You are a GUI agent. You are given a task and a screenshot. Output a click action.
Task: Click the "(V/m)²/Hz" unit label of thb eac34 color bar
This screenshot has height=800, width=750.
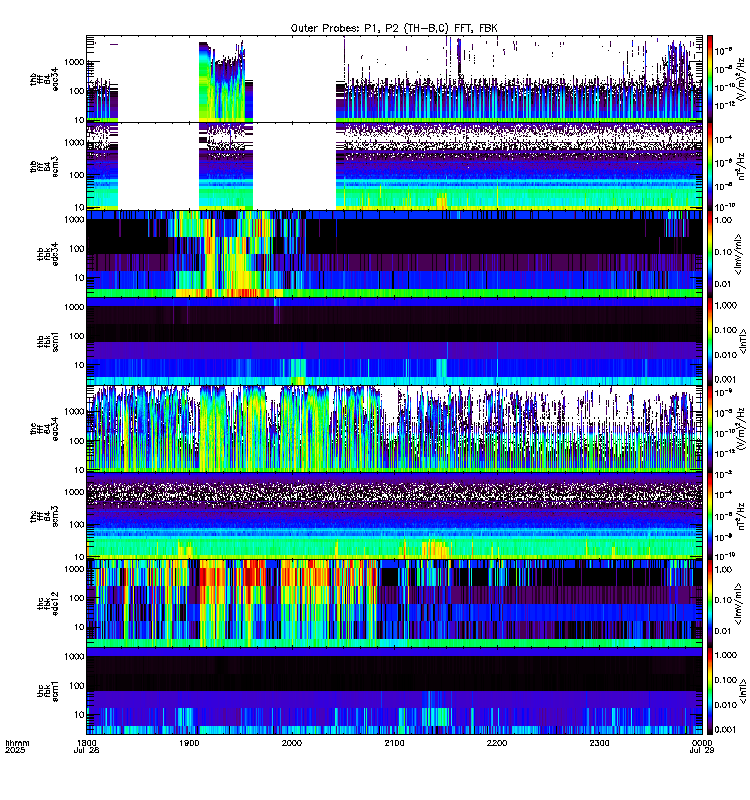tap(741, 79)
